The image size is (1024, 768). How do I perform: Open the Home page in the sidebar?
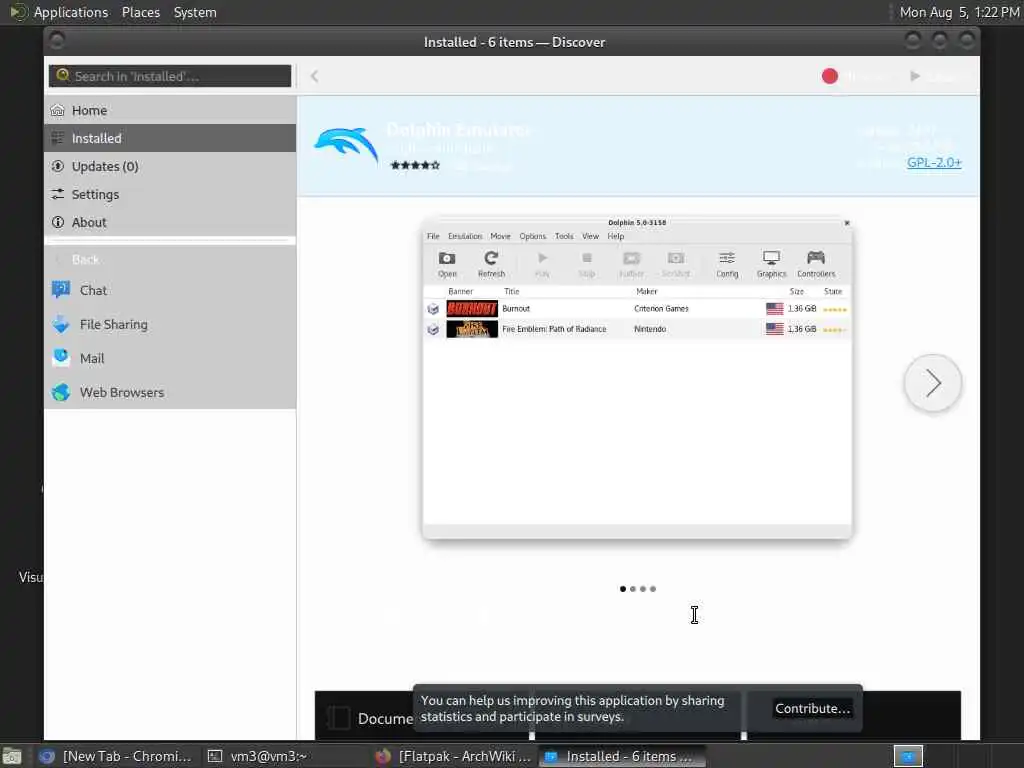pyautogui.click(x=170, y=110)
